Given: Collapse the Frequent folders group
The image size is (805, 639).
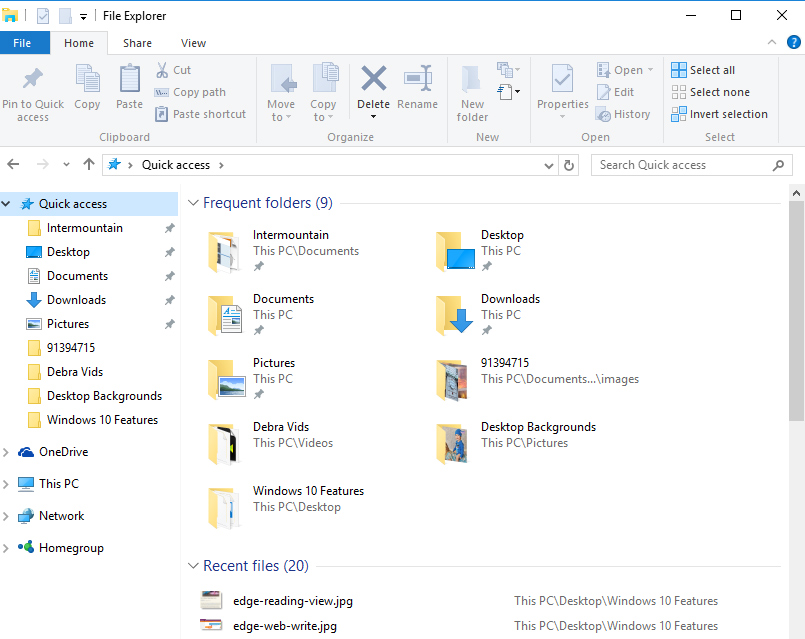Looking at the screenshot, I should coord(194,203).
